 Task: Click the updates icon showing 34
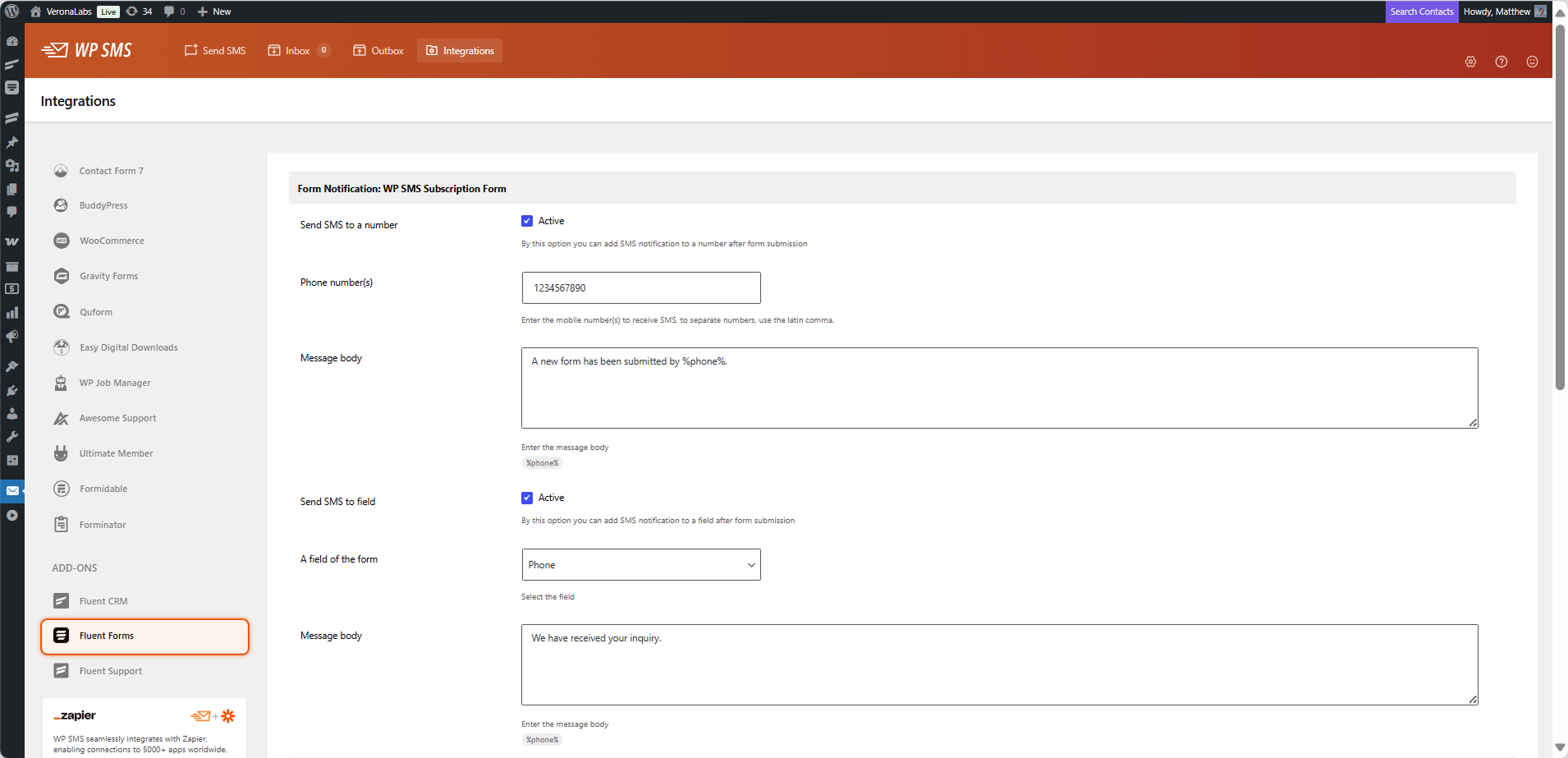click(x=139, y=11)
